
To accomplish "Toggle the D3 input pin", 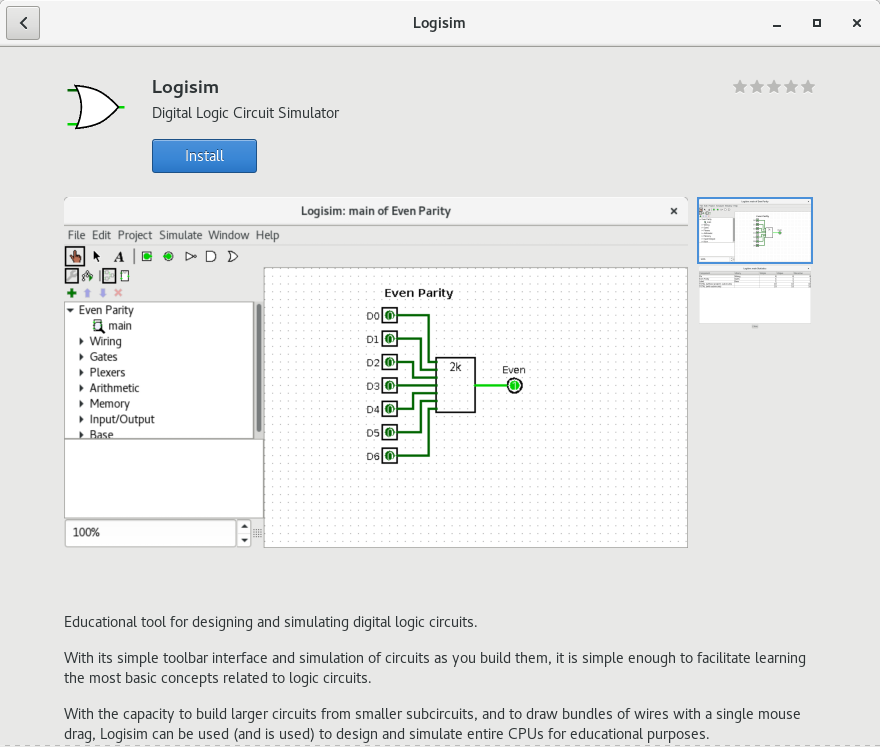I will coord(389,386).
